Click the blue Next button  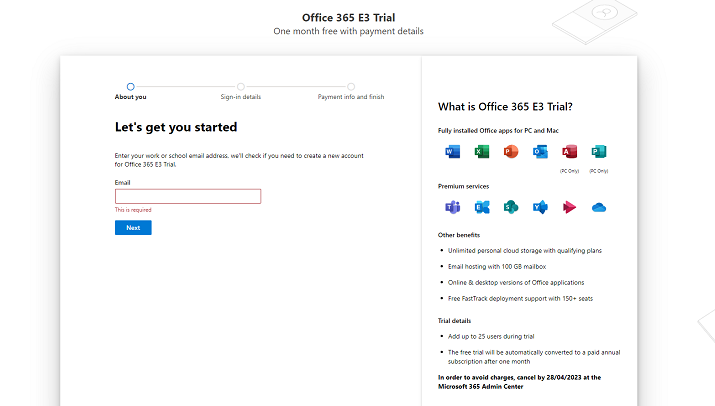[133, 228]
